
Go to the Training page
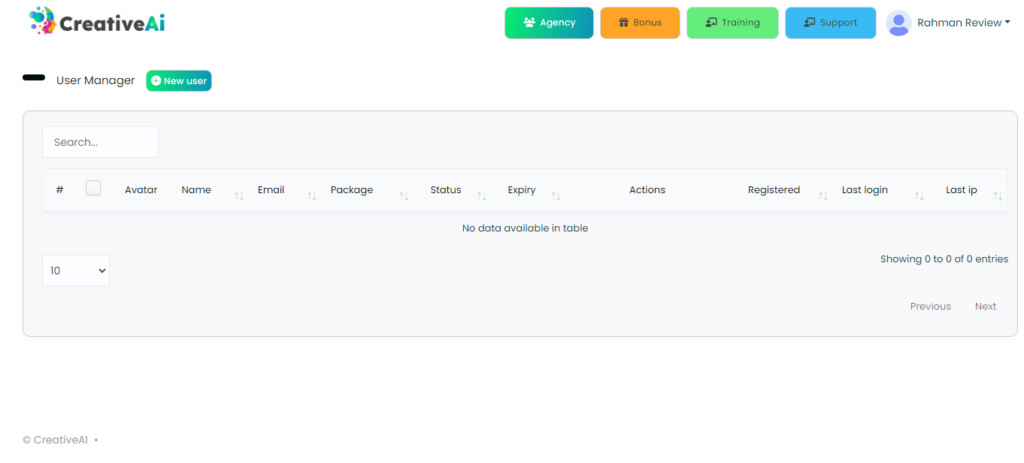coord(732,23)
